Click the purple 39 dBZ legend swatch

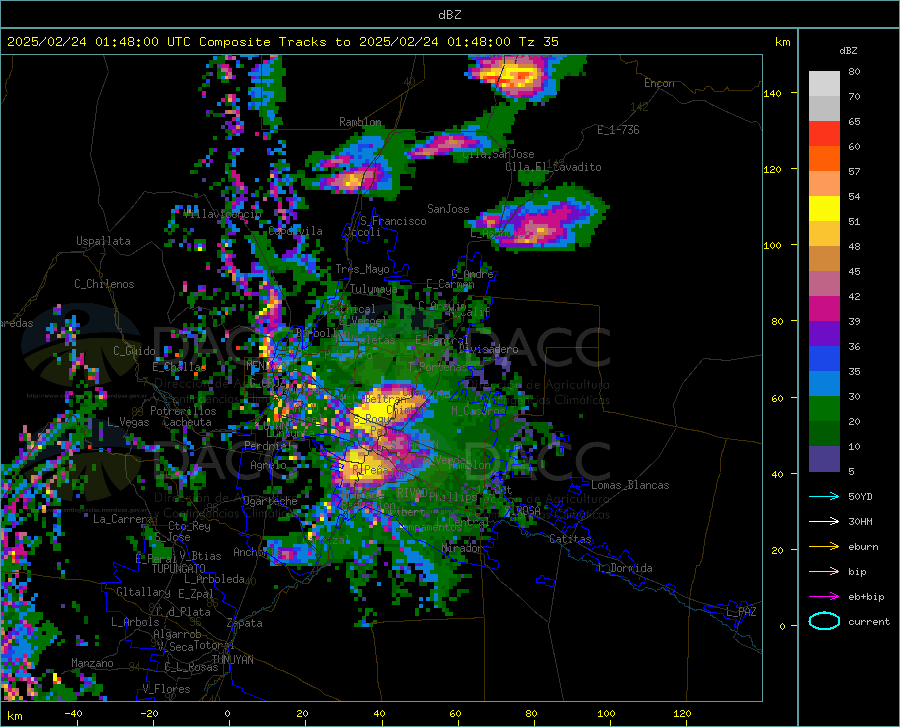click(x=824, y=333)
